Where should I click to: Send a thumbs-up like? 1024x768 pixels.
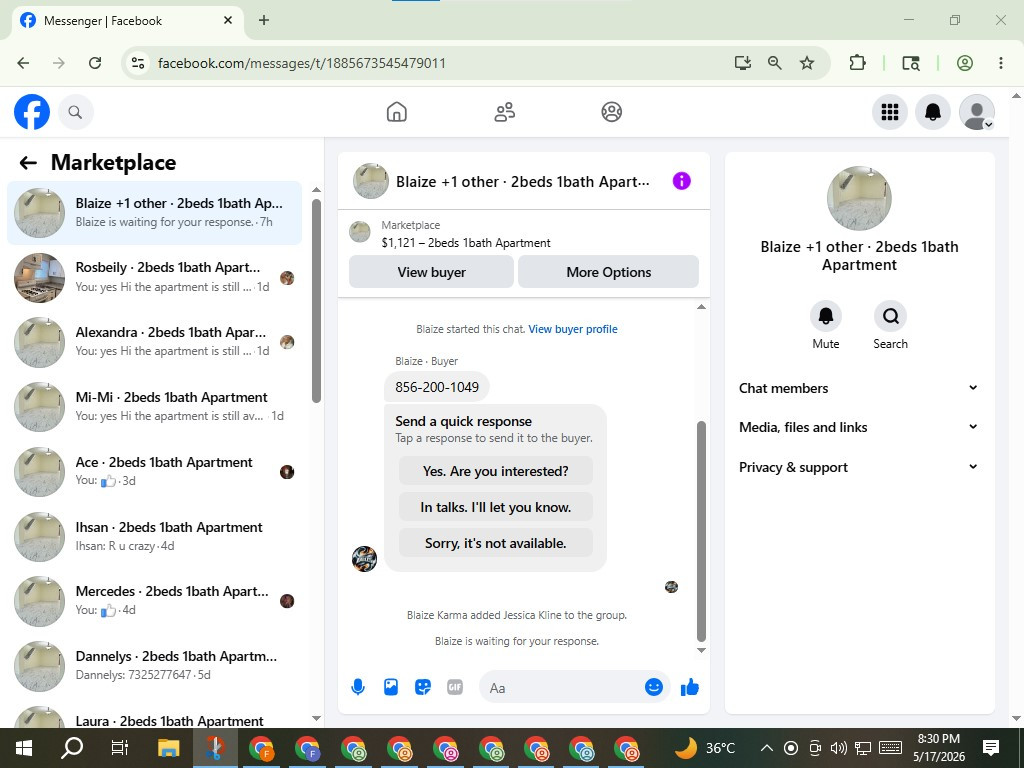click(690, 687)
